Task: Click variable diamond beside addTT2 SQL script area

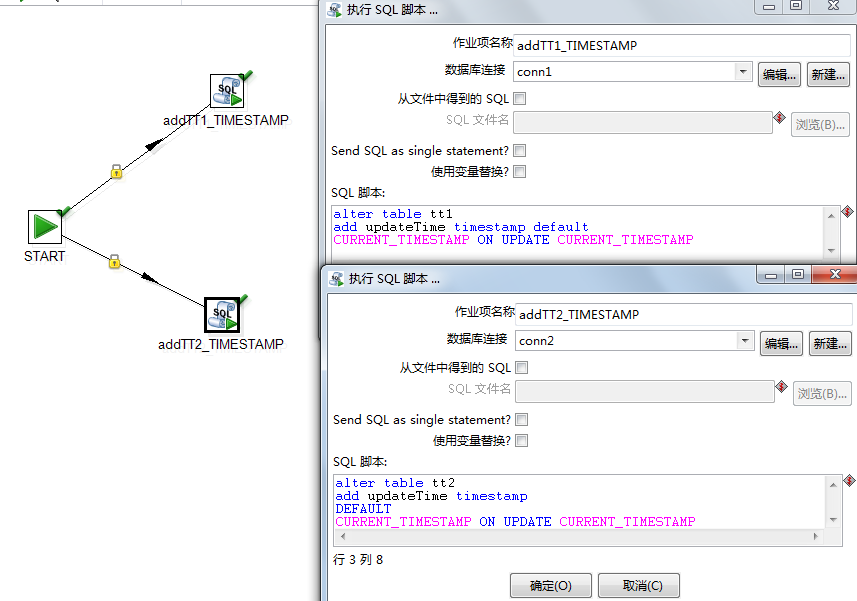Action: point(849,480)
